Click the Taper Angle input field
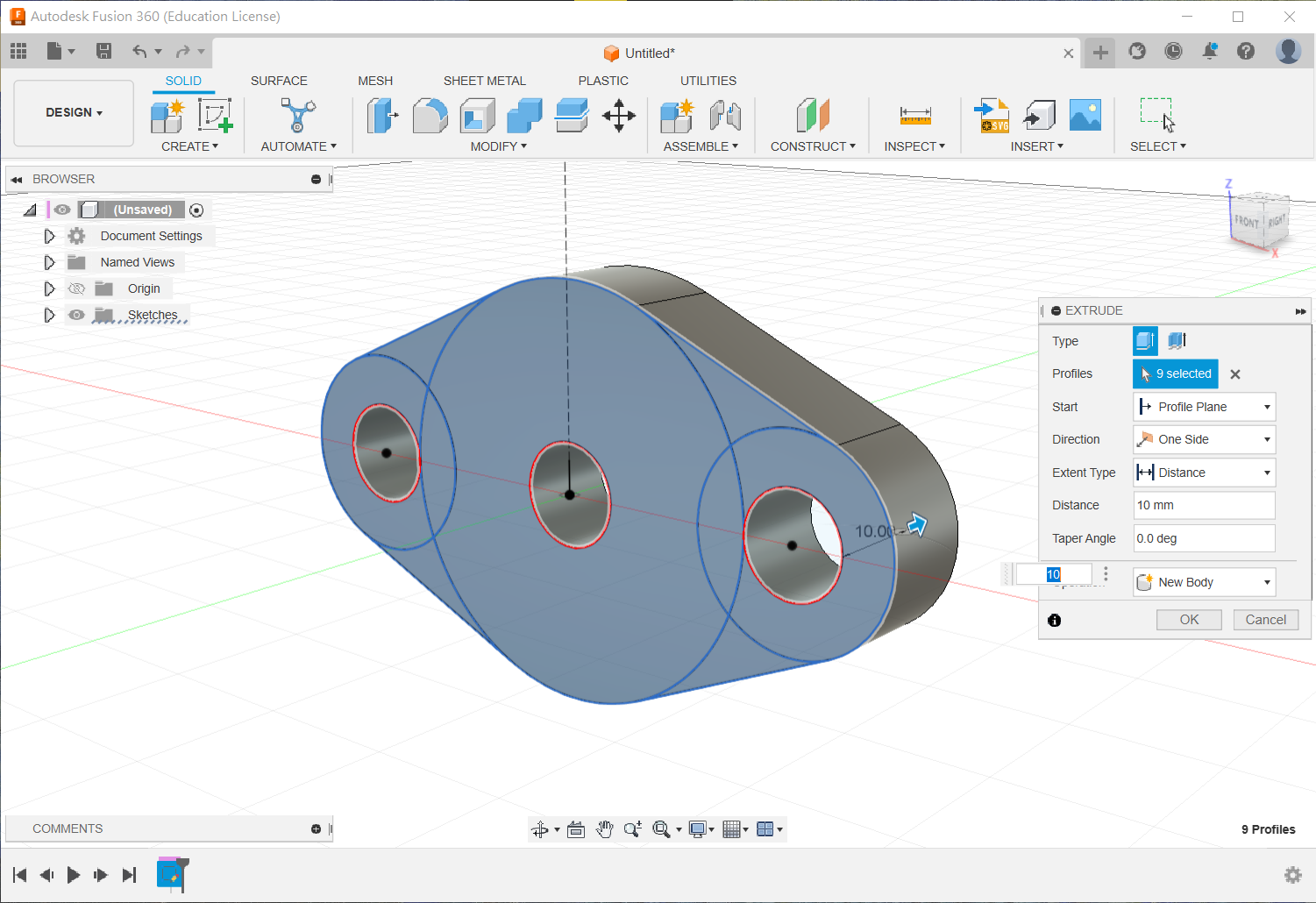Viewport: 1316px width, 903px height. (x=1204, y=538)
